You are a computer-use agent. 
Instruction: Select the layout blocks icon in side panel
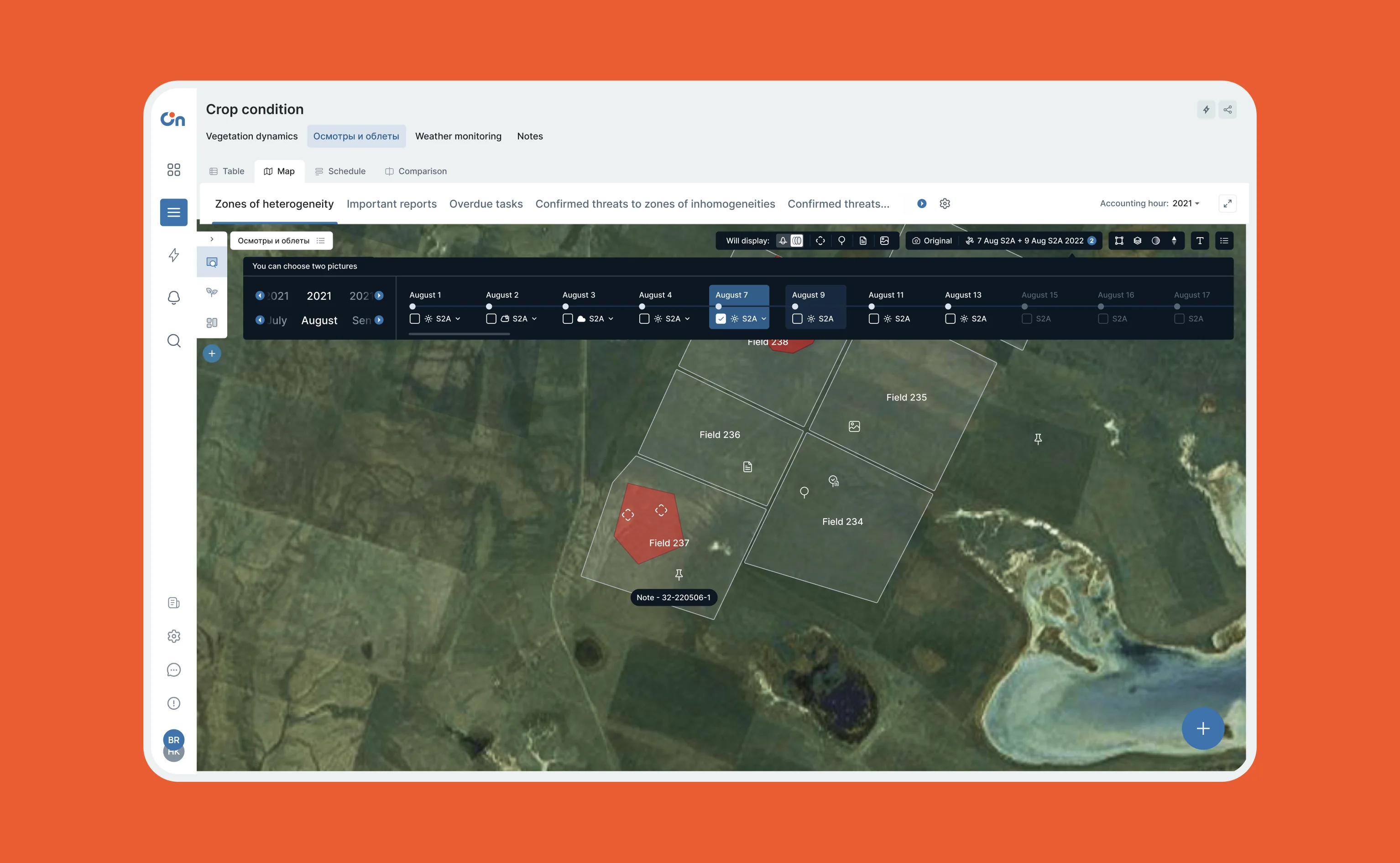pyautogui.click(x=212, y=322)
